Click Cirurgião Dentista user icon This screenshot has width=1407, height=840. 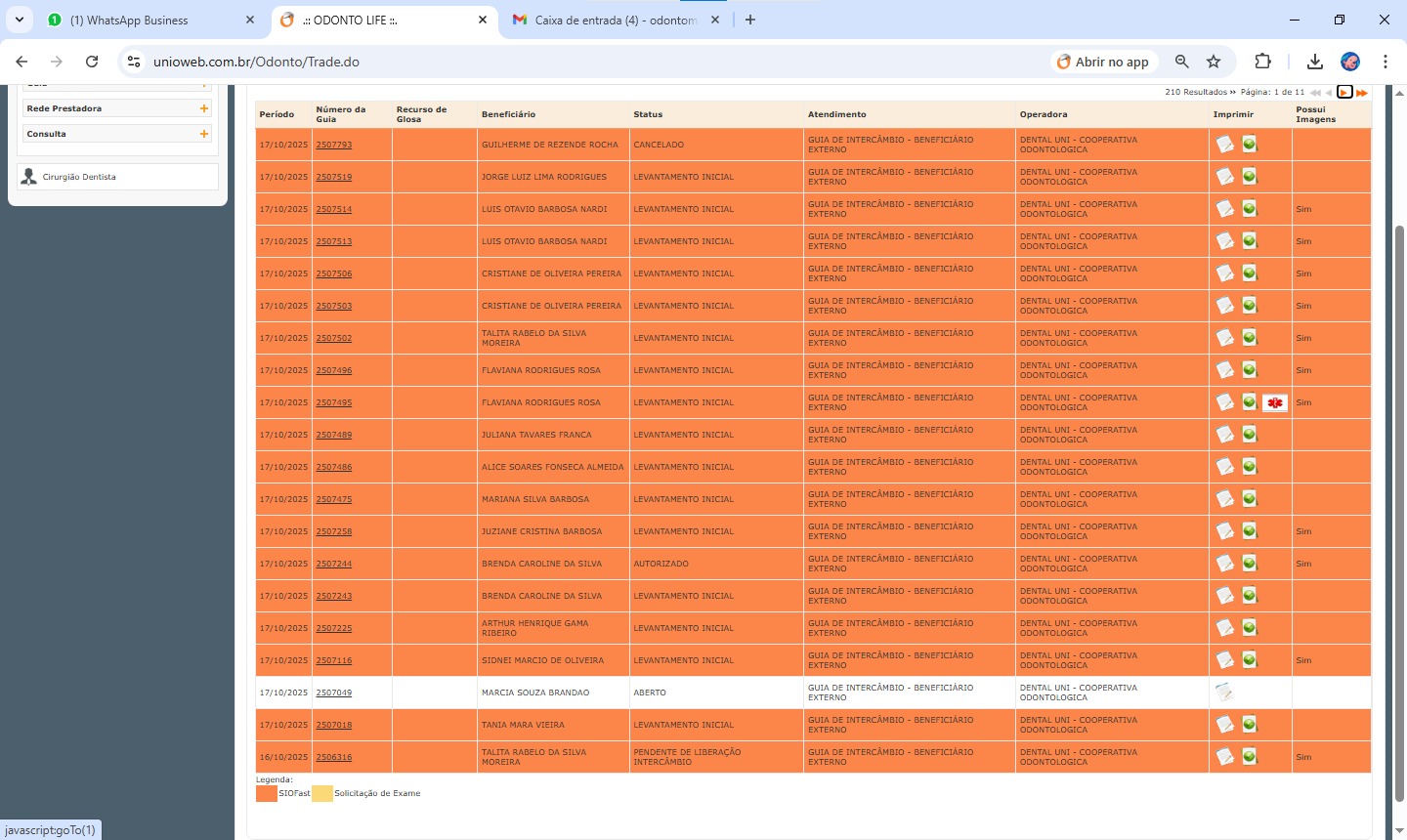tap(29, 177)
